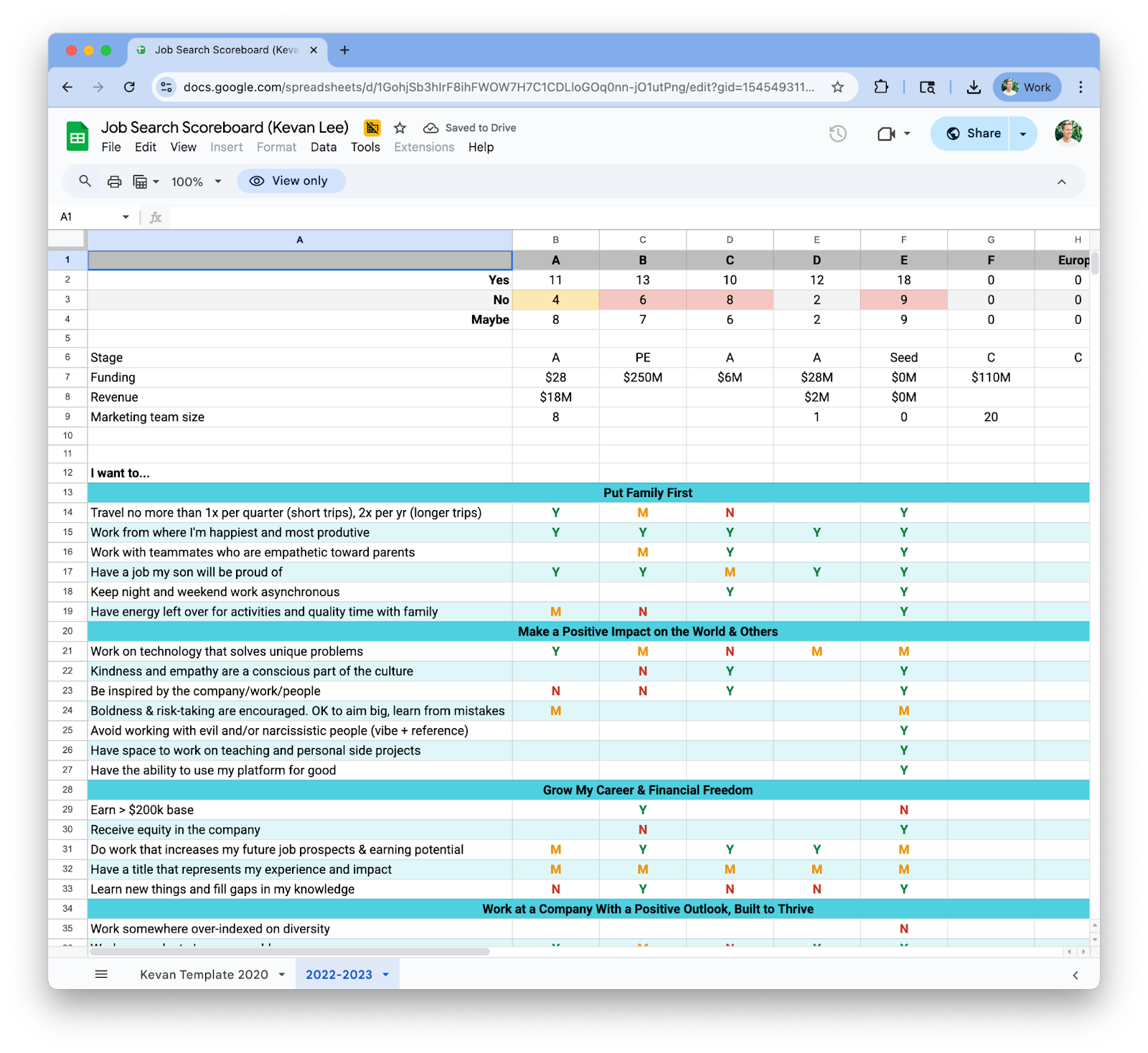1148x1053 pixels.
Task: Star the spreadsheet document
Action: click(x=400, y=128)
